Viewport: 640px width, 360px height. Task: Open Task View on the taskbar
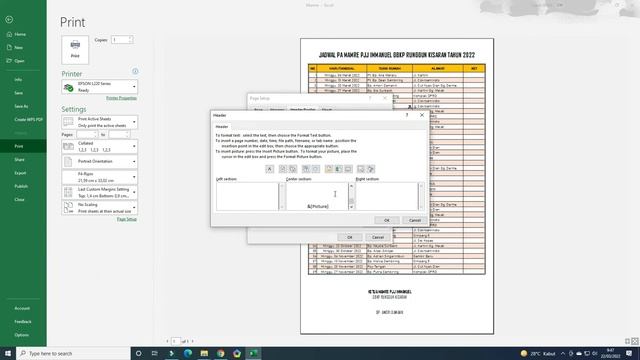155,353
